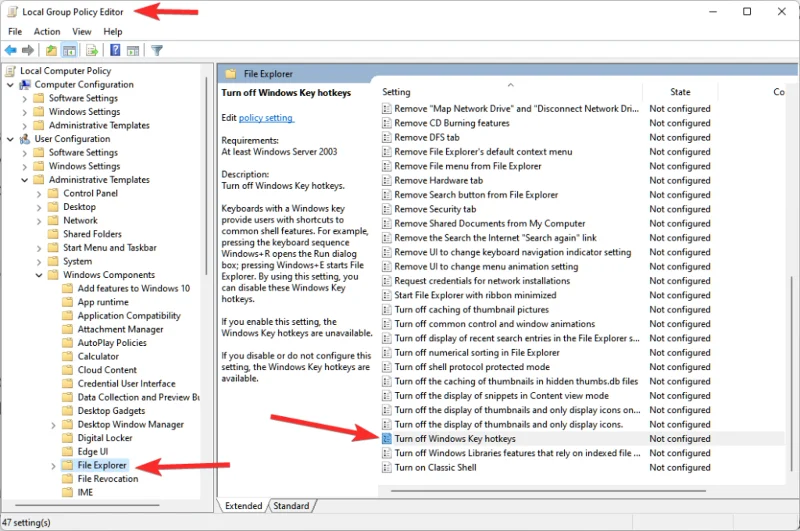Expand the File Explorer tree folder
The width and height of the screenshot is (800, 531).
pos(53,466)
